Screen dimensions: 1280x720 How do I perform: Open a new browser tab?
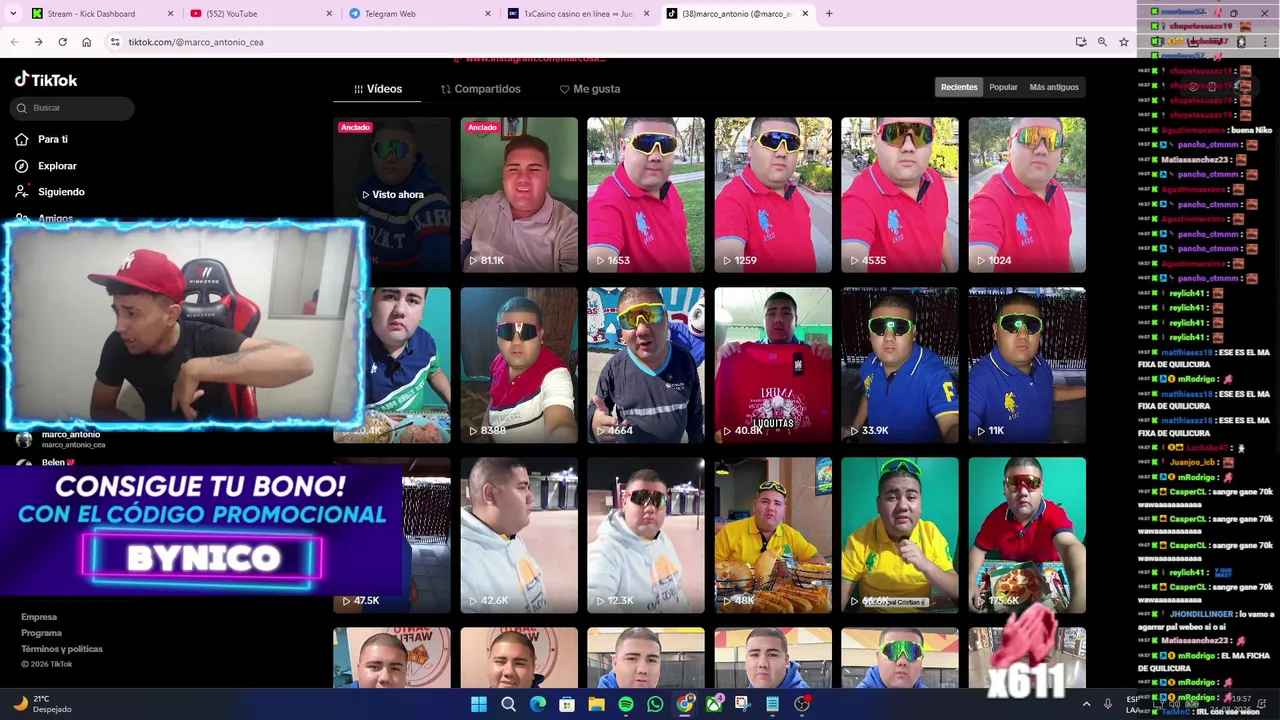(829, 14)
